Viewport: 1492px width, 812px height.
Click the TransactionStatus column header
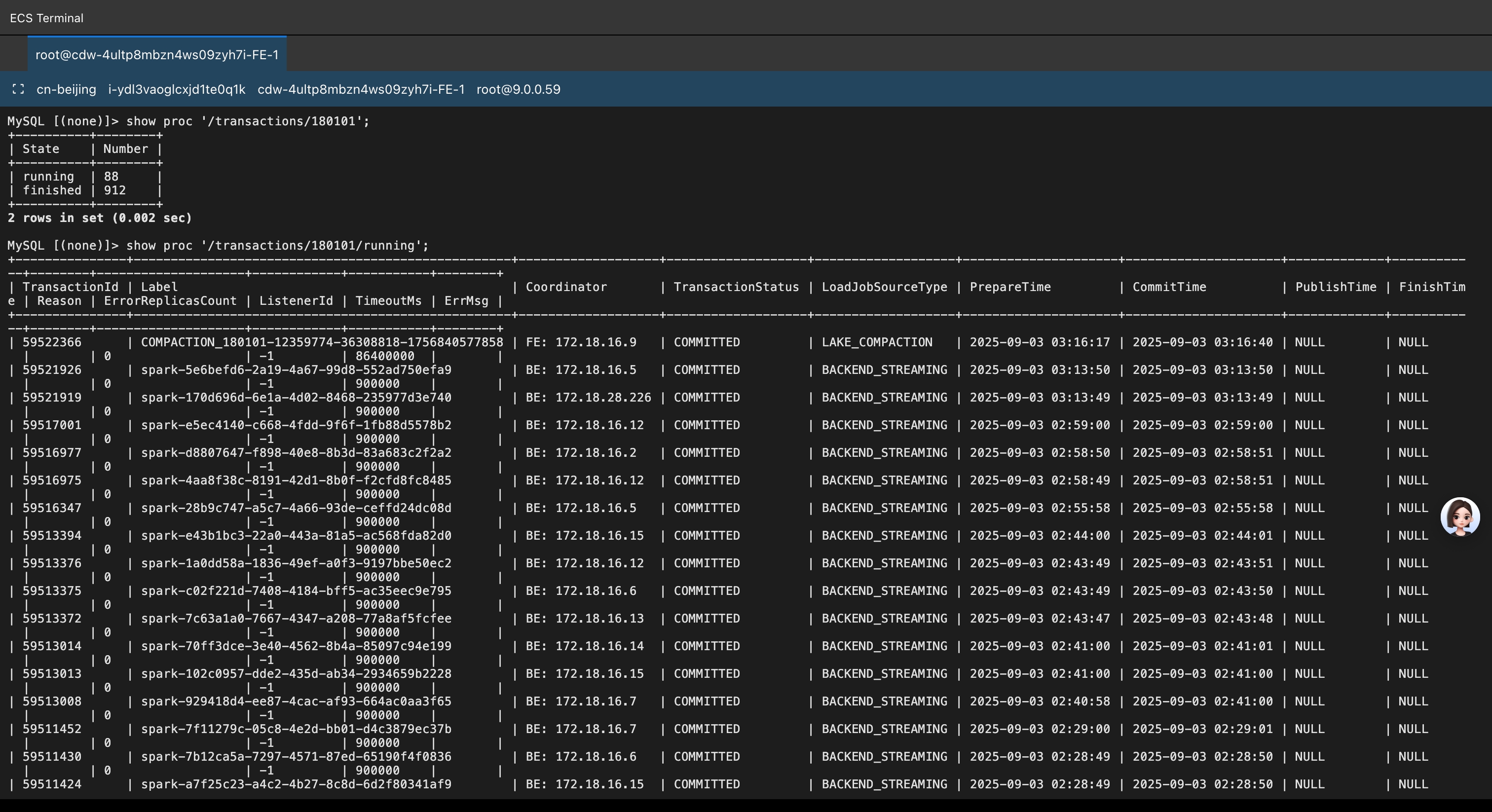pos(736,287)
